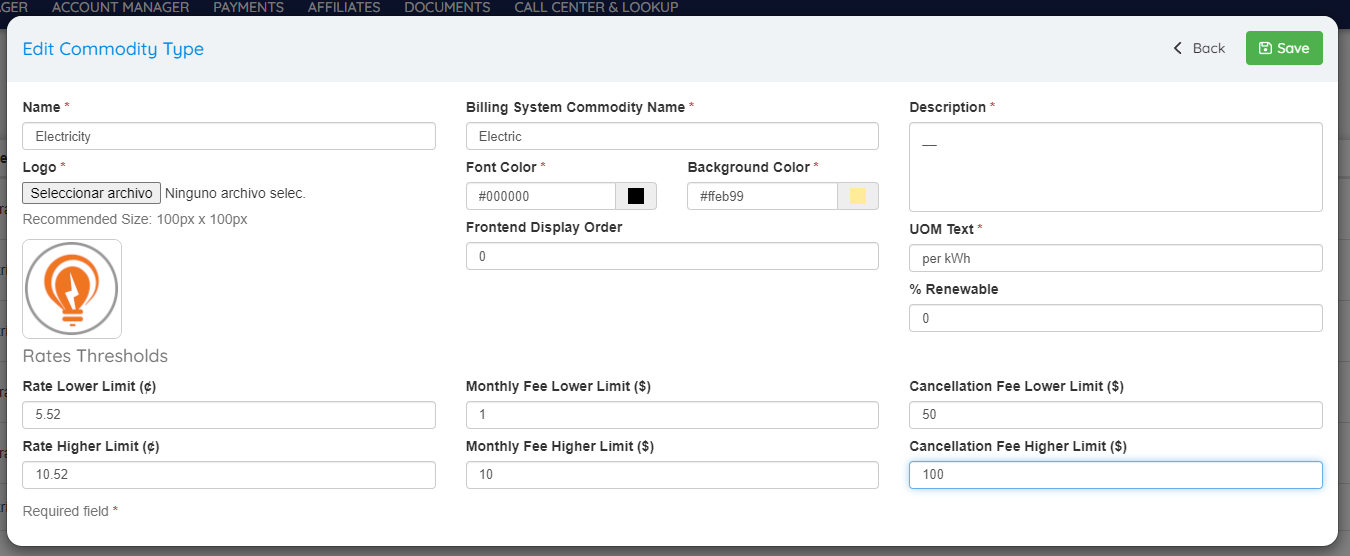
Task: Open the yellow Background Color swatch
Action: coord(858,196)
